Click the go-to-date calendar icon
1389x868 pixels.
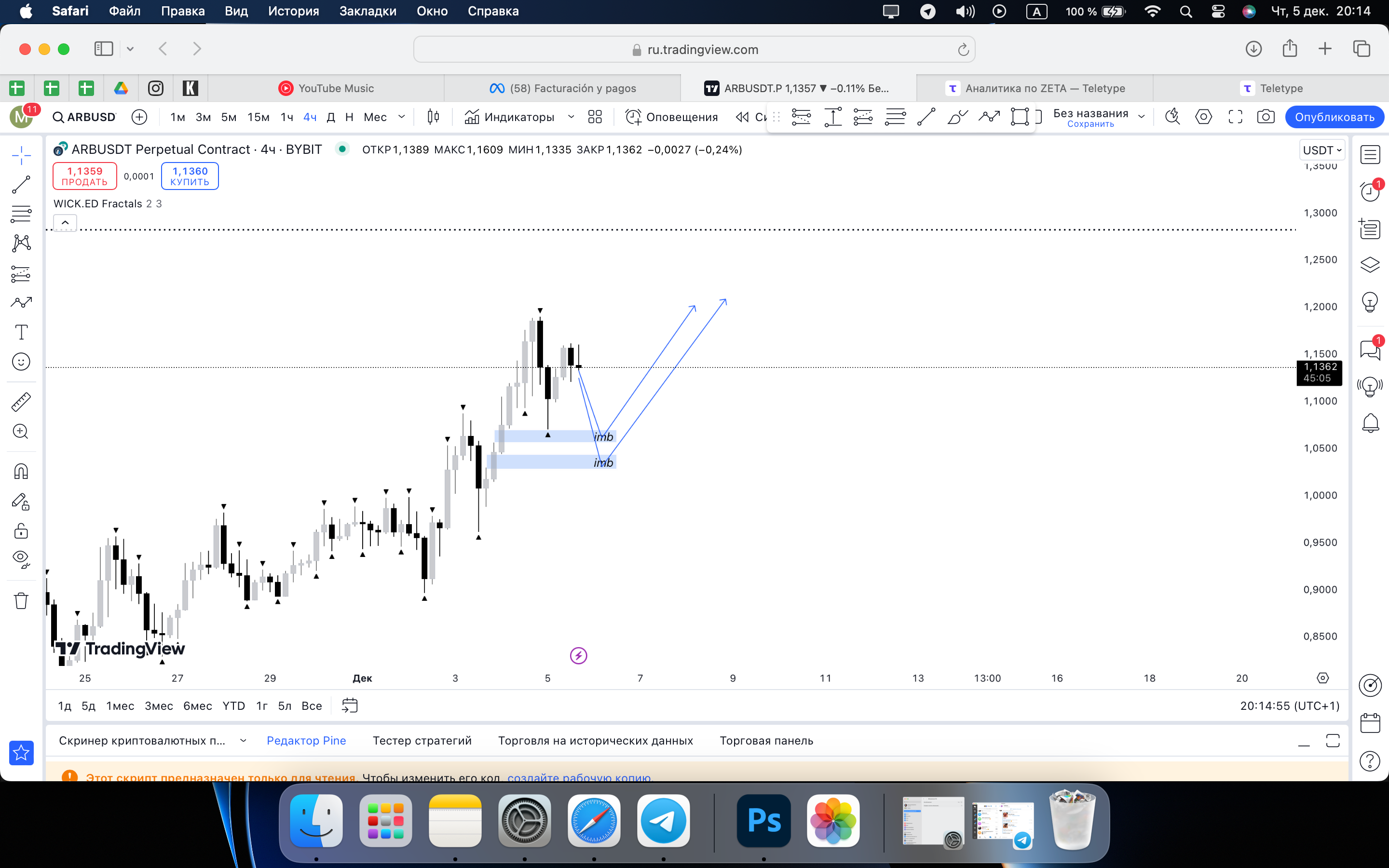350,705
